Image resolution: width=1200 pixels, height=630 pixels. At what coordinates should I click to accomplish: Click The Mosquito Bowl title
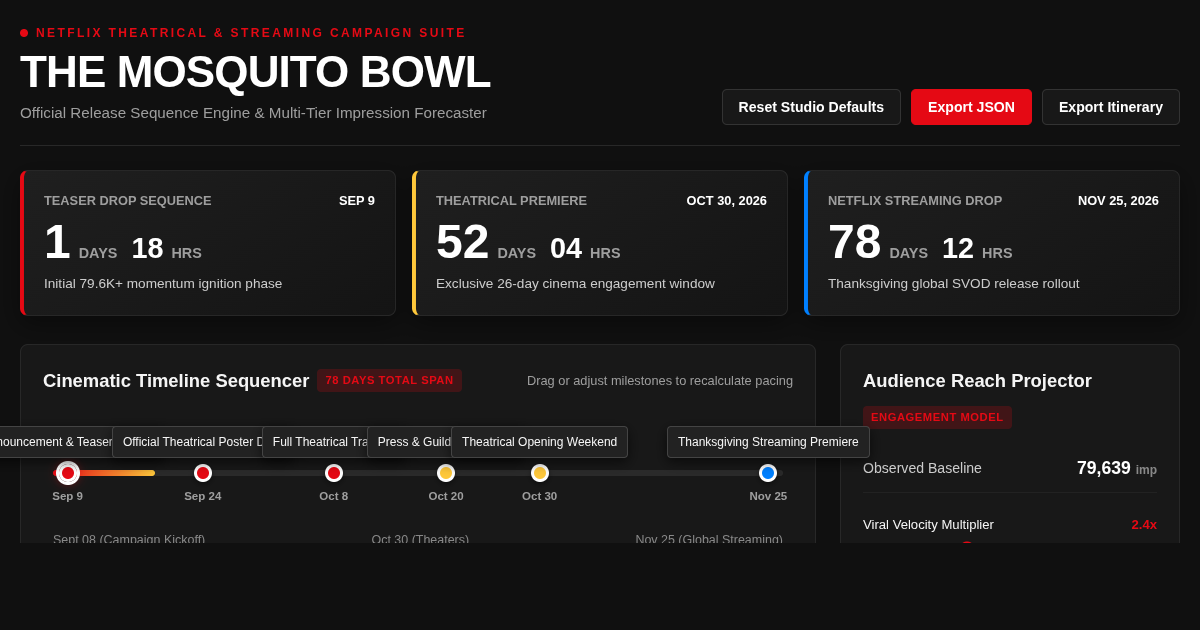click(x=255, y=72)
